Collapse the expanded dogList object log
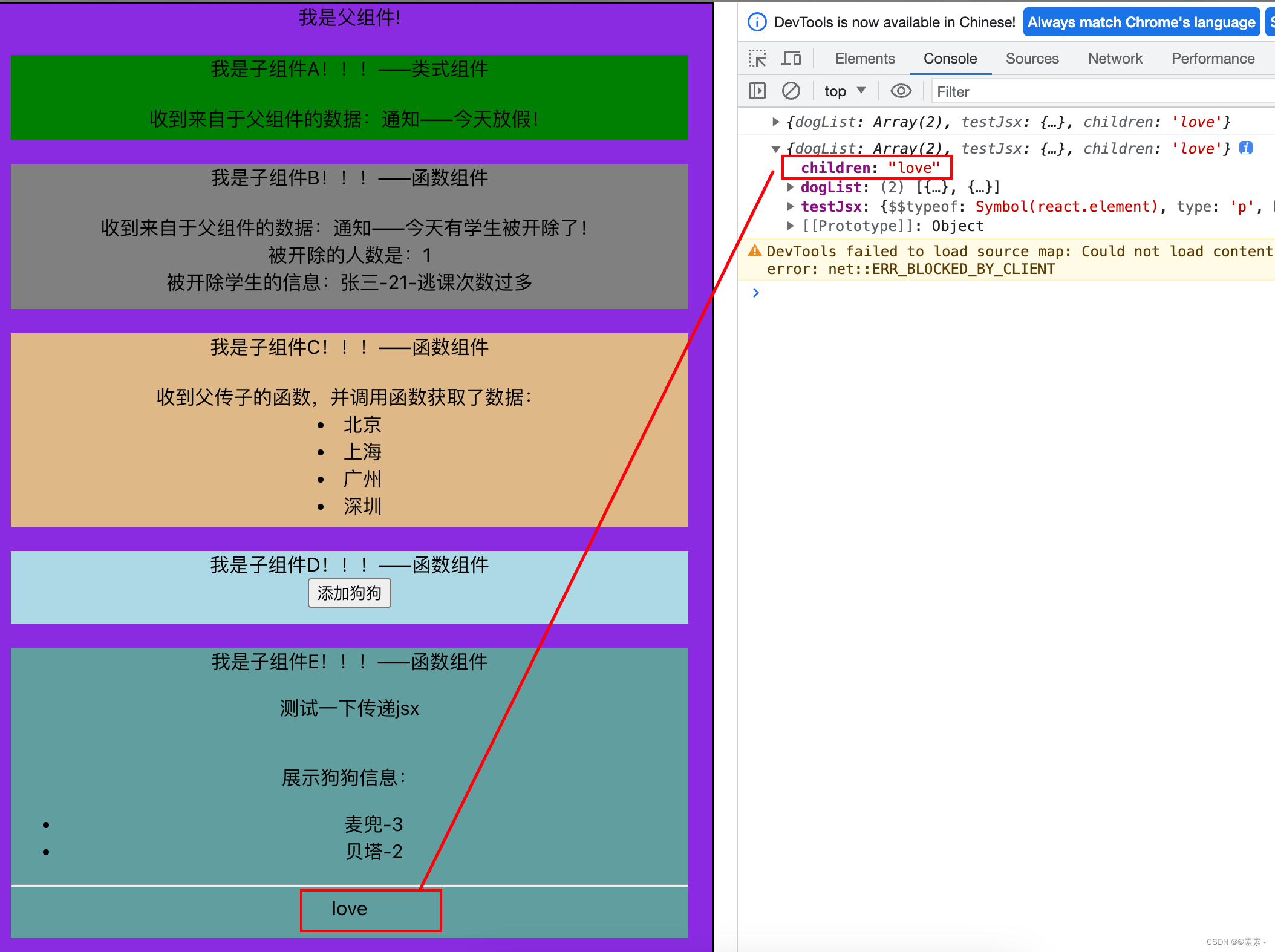Viewport: 1275px width, 952px height. pyautogui.click(x=775, y=149)
